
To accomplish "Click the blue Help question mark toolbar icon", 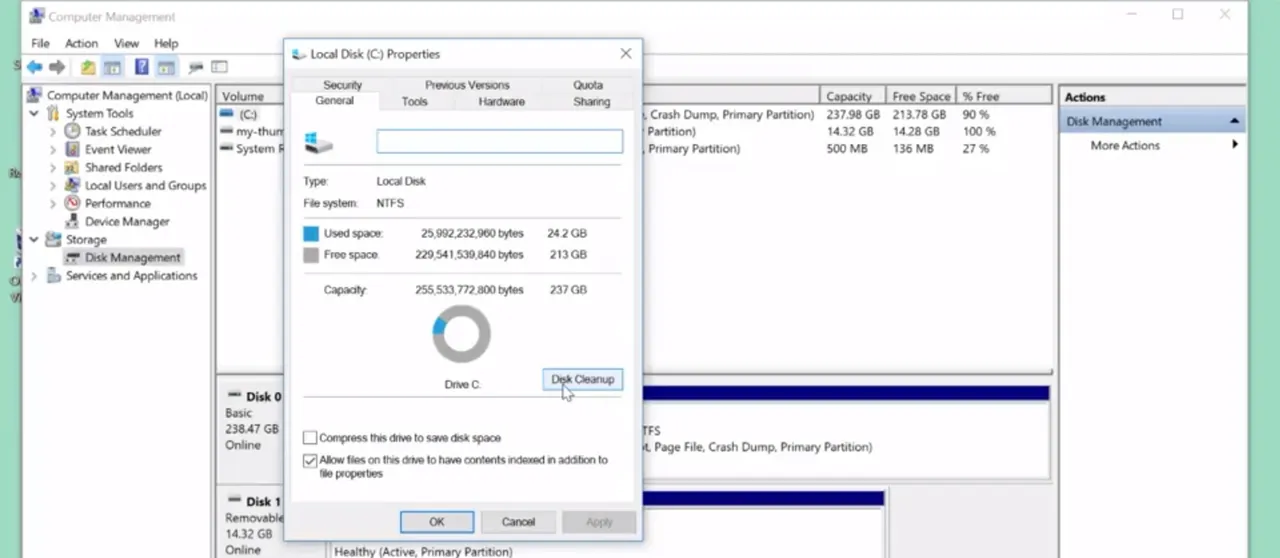I will coord(141,67).
